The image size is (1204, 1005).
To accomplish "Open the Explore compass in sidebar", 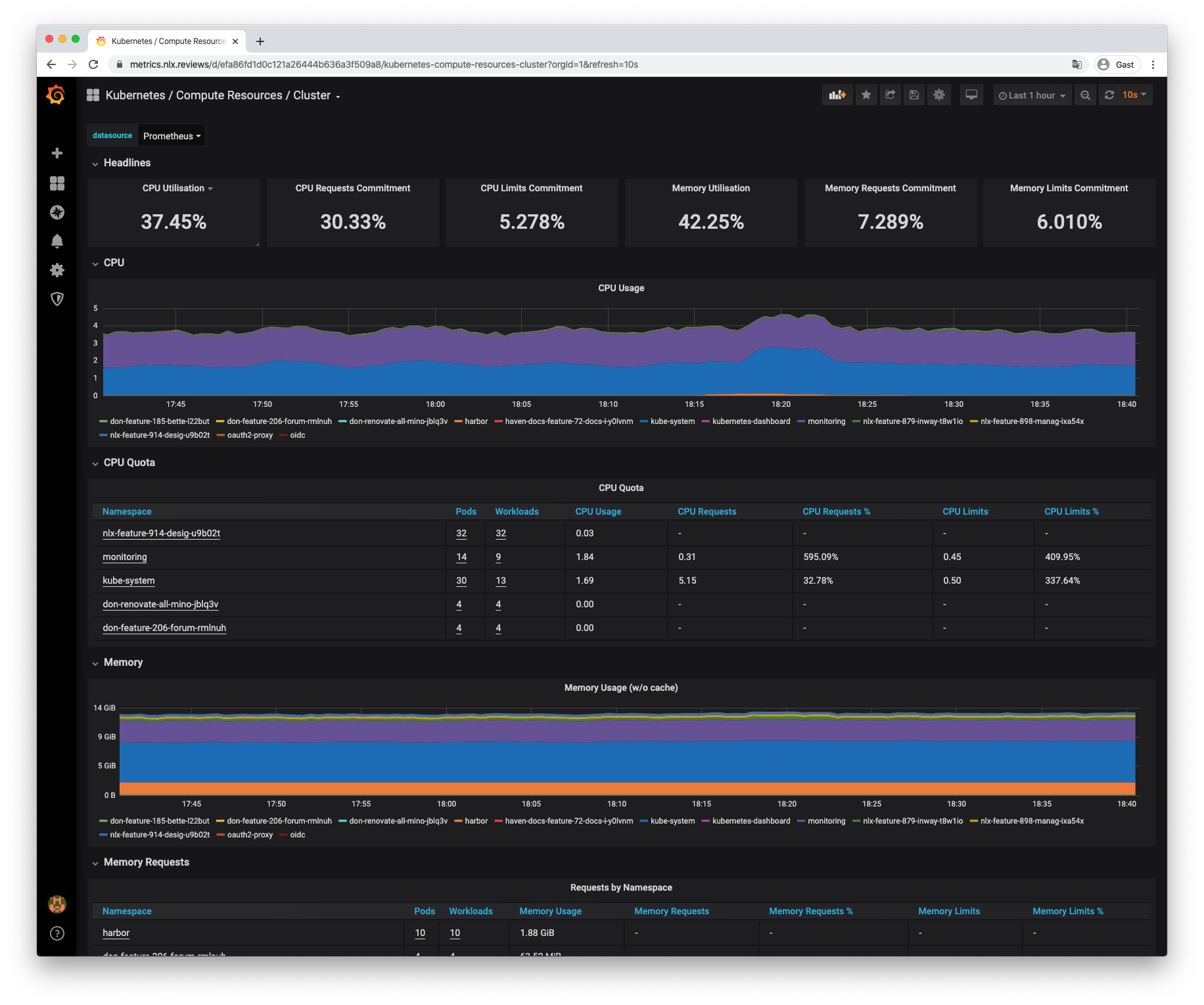I will (x=57, y=212).
